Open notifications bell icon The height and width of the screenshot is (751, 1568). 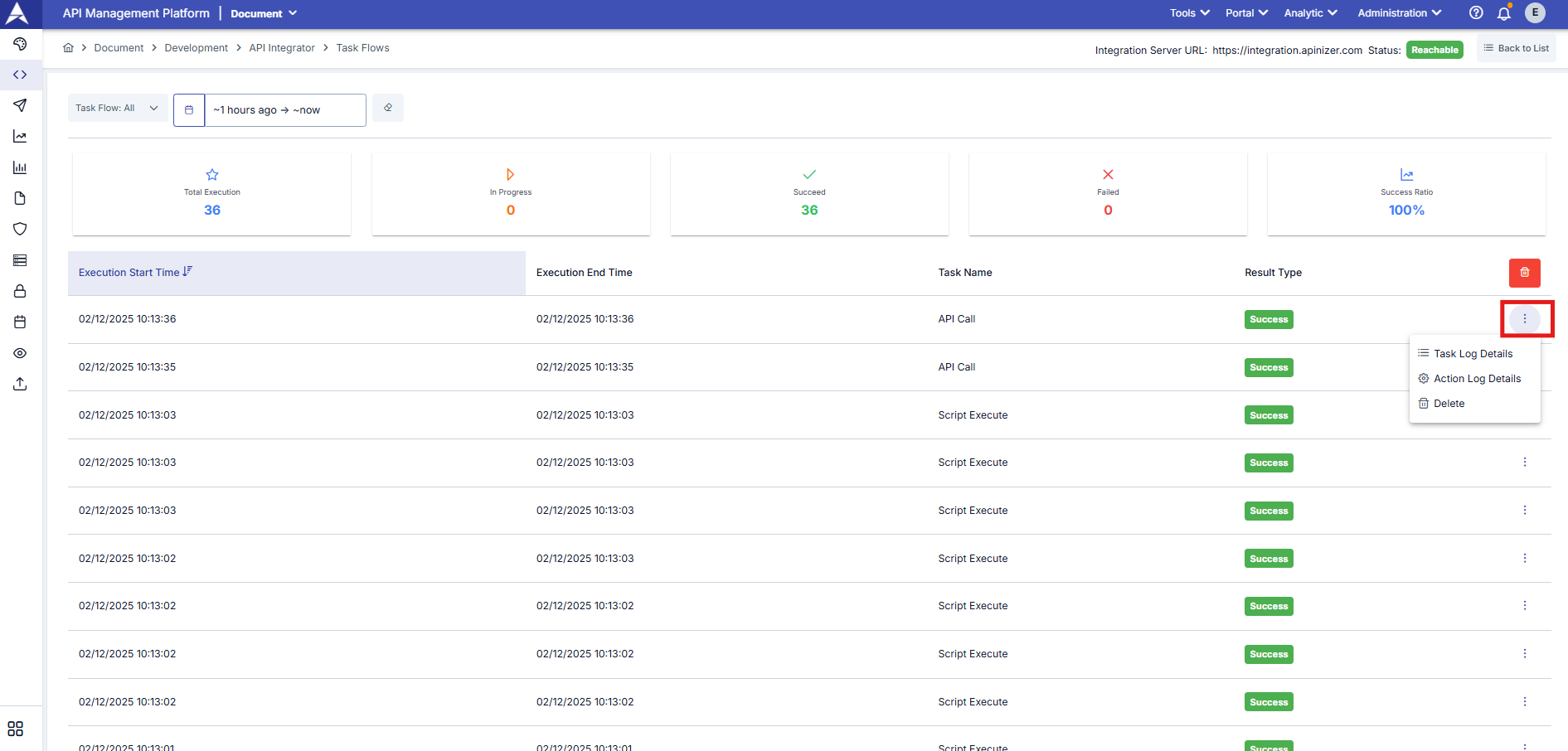pyautogui.click(x=1503, y=13)
